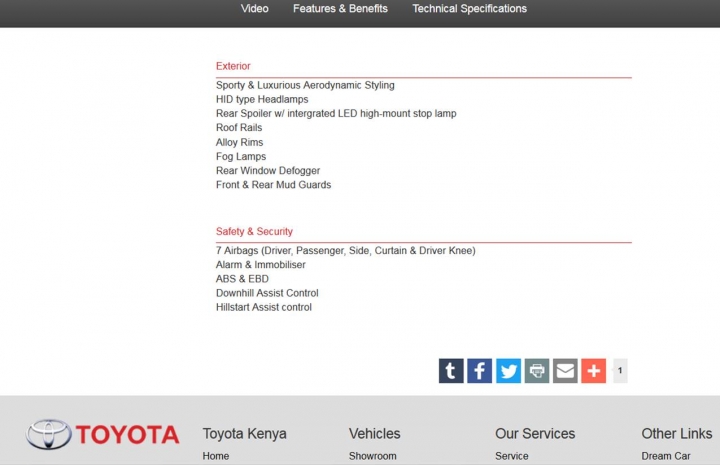Click the Vehicles footer heading
Image resolution: width=720 pixels, height=465 pixels.
click(374, 434)
